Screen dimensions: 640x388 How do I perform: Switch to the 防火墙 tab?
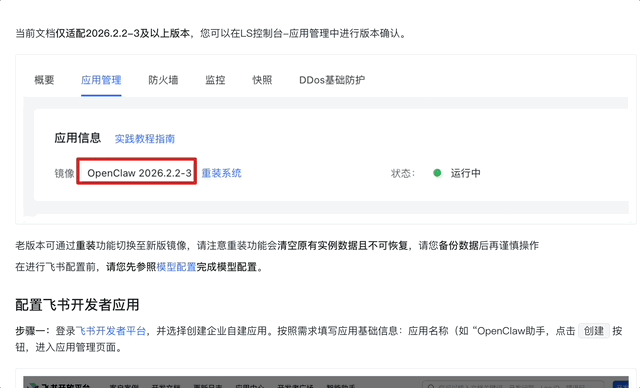pos(163,80)
